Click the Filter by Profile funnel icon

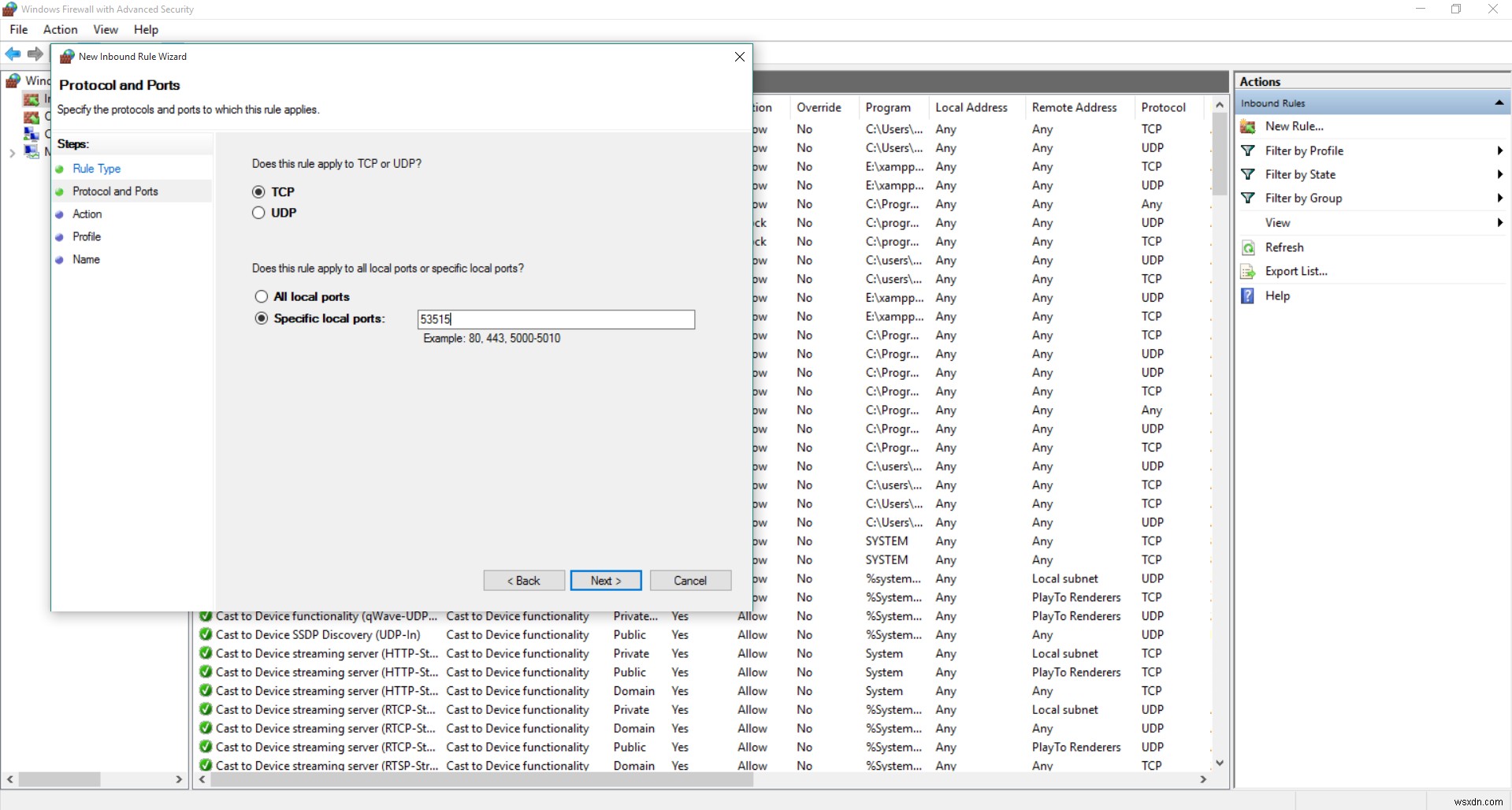click(1248, 150)
